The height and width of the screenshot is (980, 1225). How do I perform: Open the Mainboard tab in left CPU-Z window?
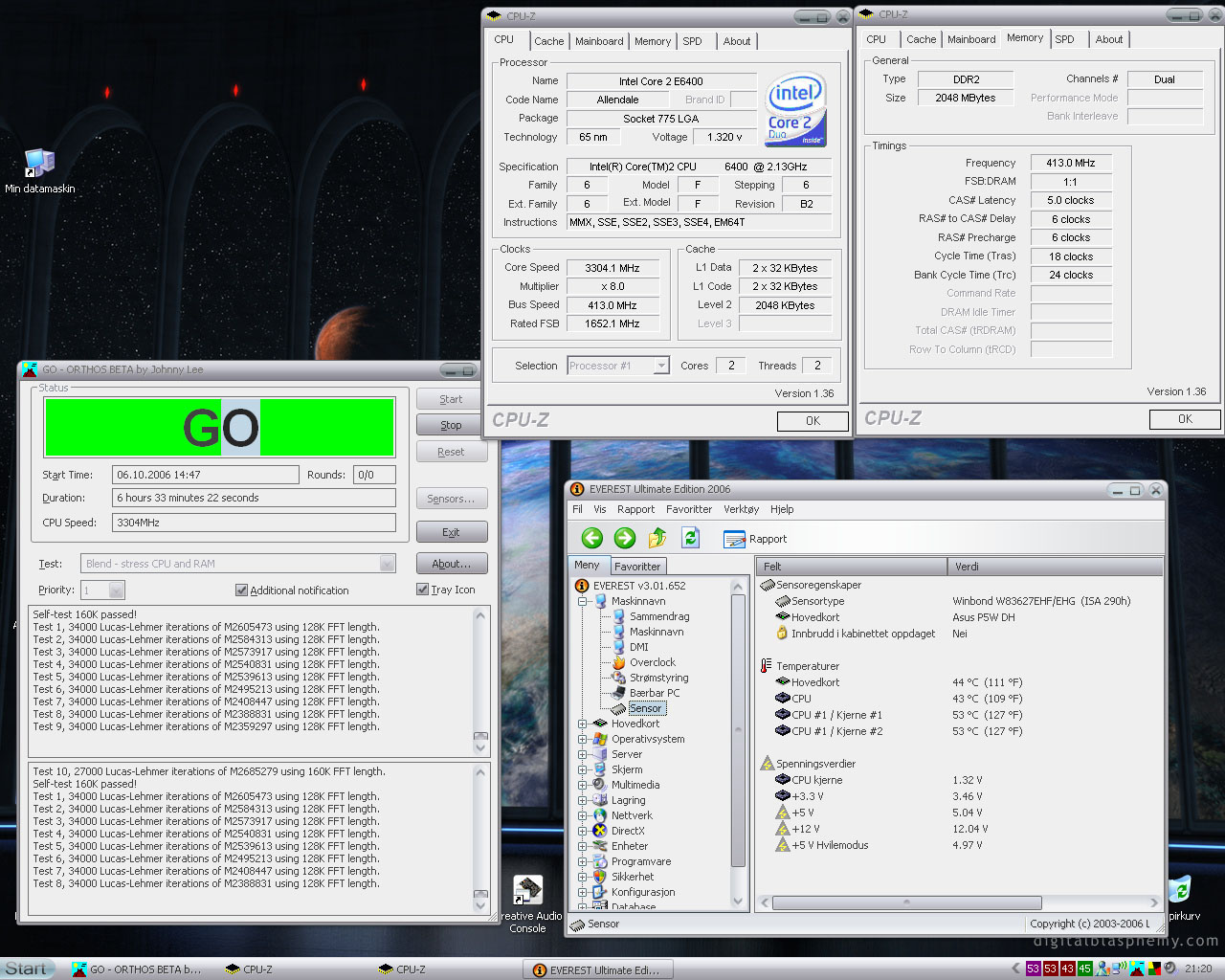pos(599,41)
